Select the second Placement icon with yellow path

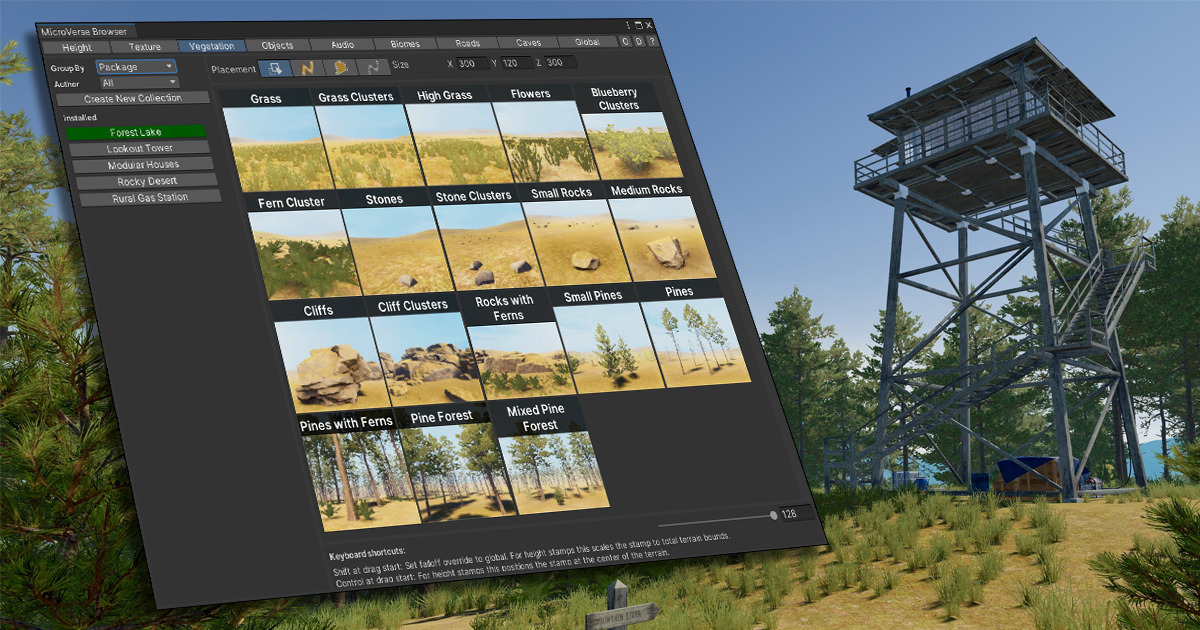pyautogui.click(x=309, y=68)
